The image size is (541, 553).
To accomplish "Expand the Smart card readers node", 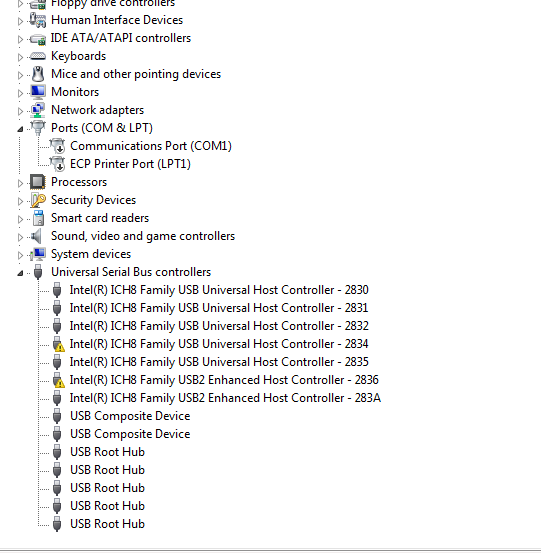I will click(20, 219).
